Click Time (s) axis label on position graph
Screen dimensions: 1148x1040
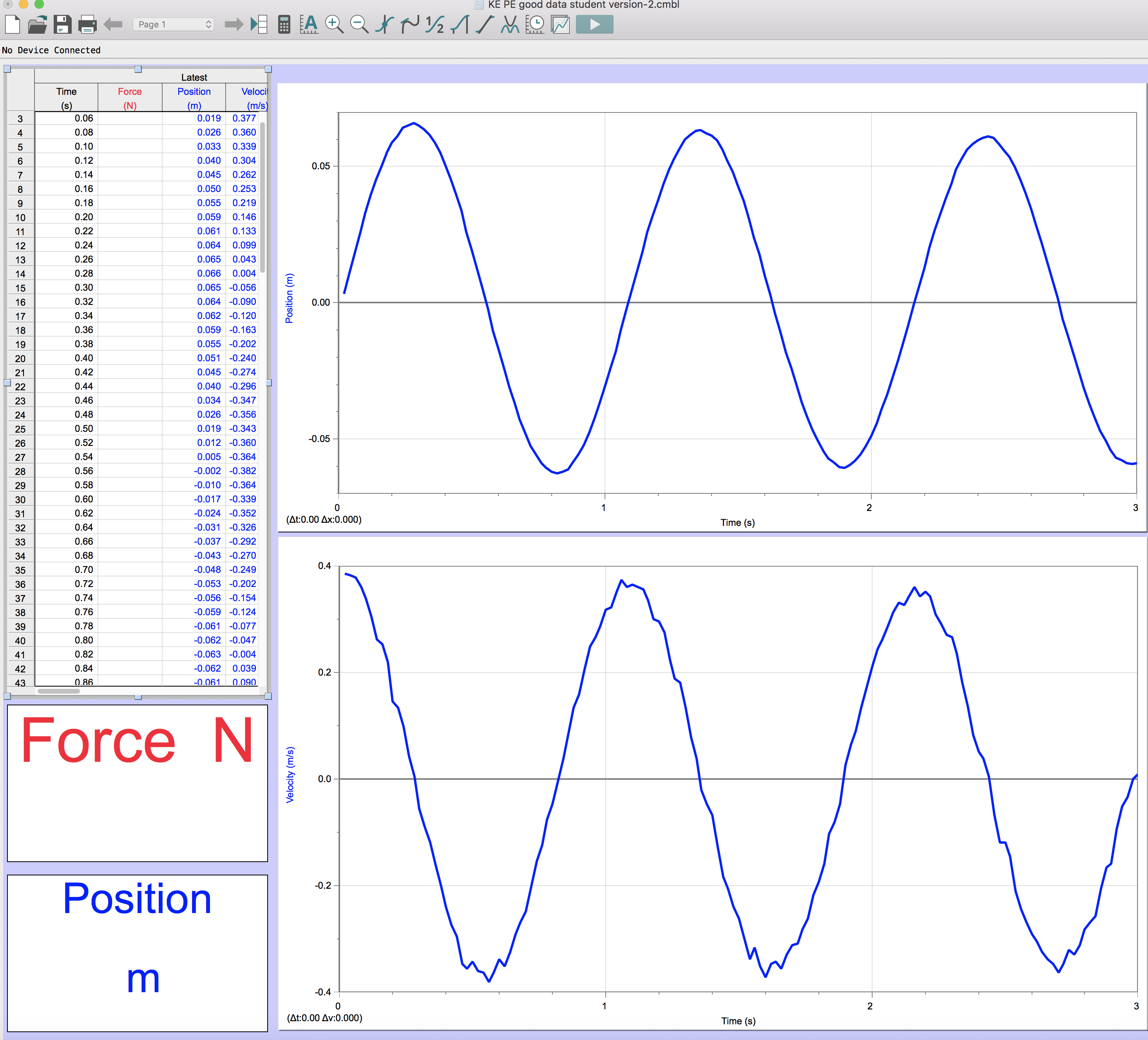(x=737, y=522)
